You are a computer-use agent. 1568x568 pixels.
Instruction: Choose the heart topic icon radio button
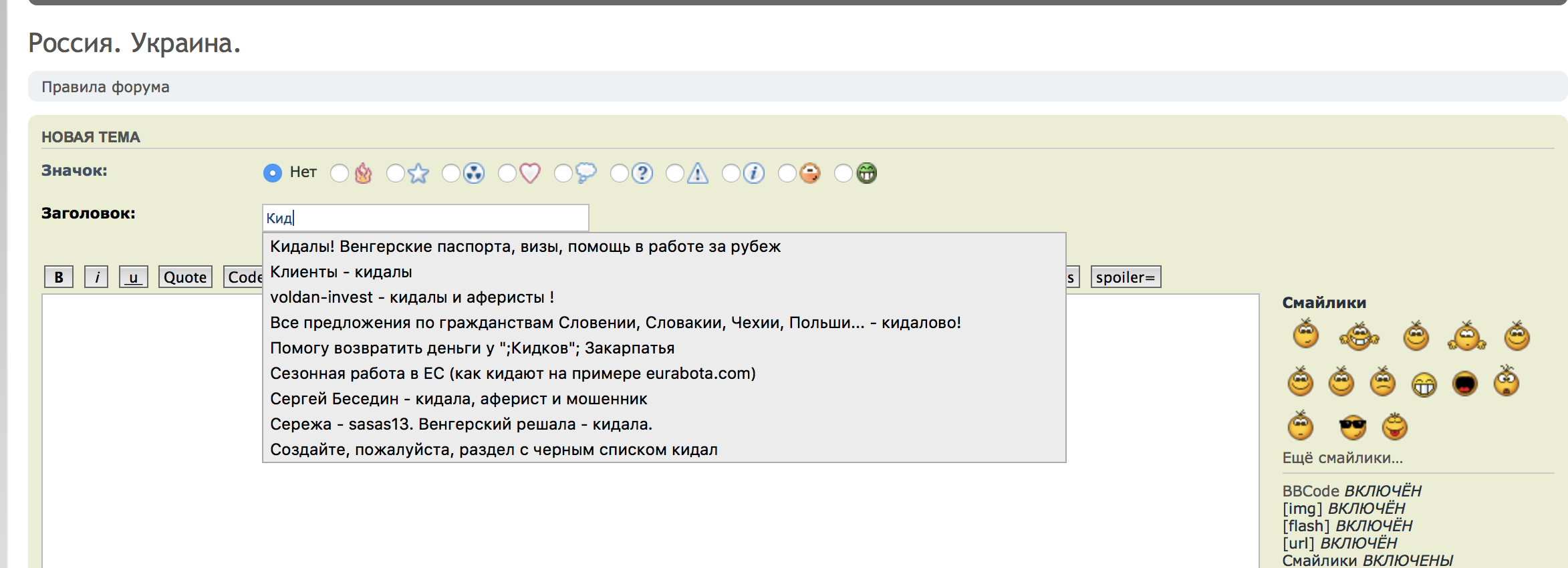[507, 173]
